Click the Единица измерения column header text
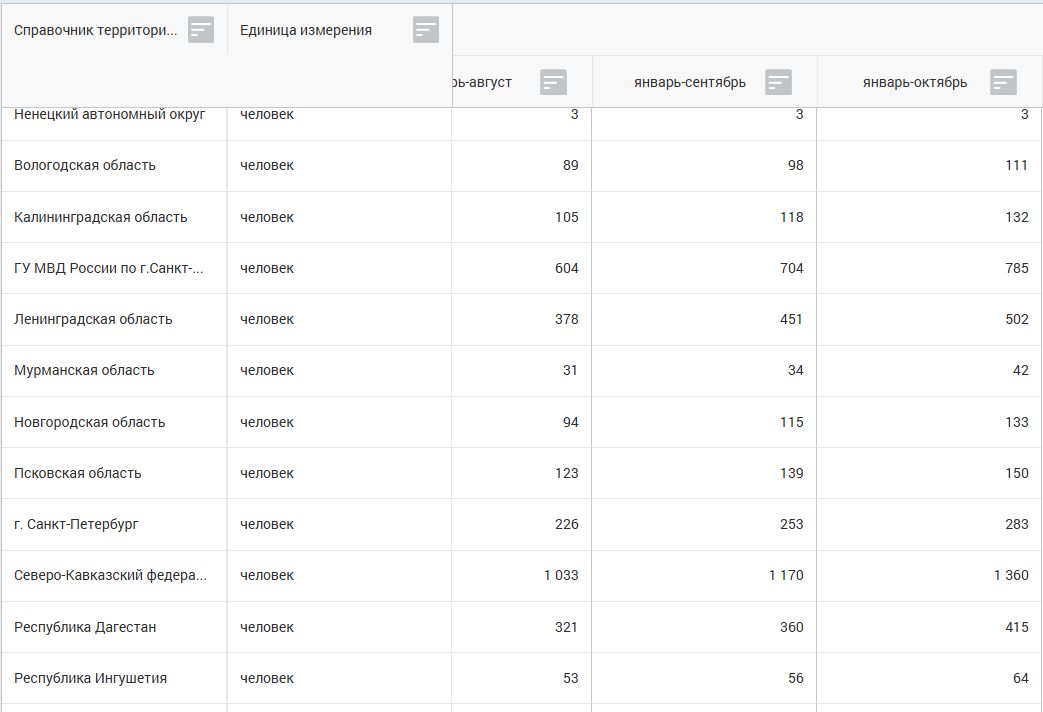This screenshot has width=1043, height=712. click(x=306, y=30)
